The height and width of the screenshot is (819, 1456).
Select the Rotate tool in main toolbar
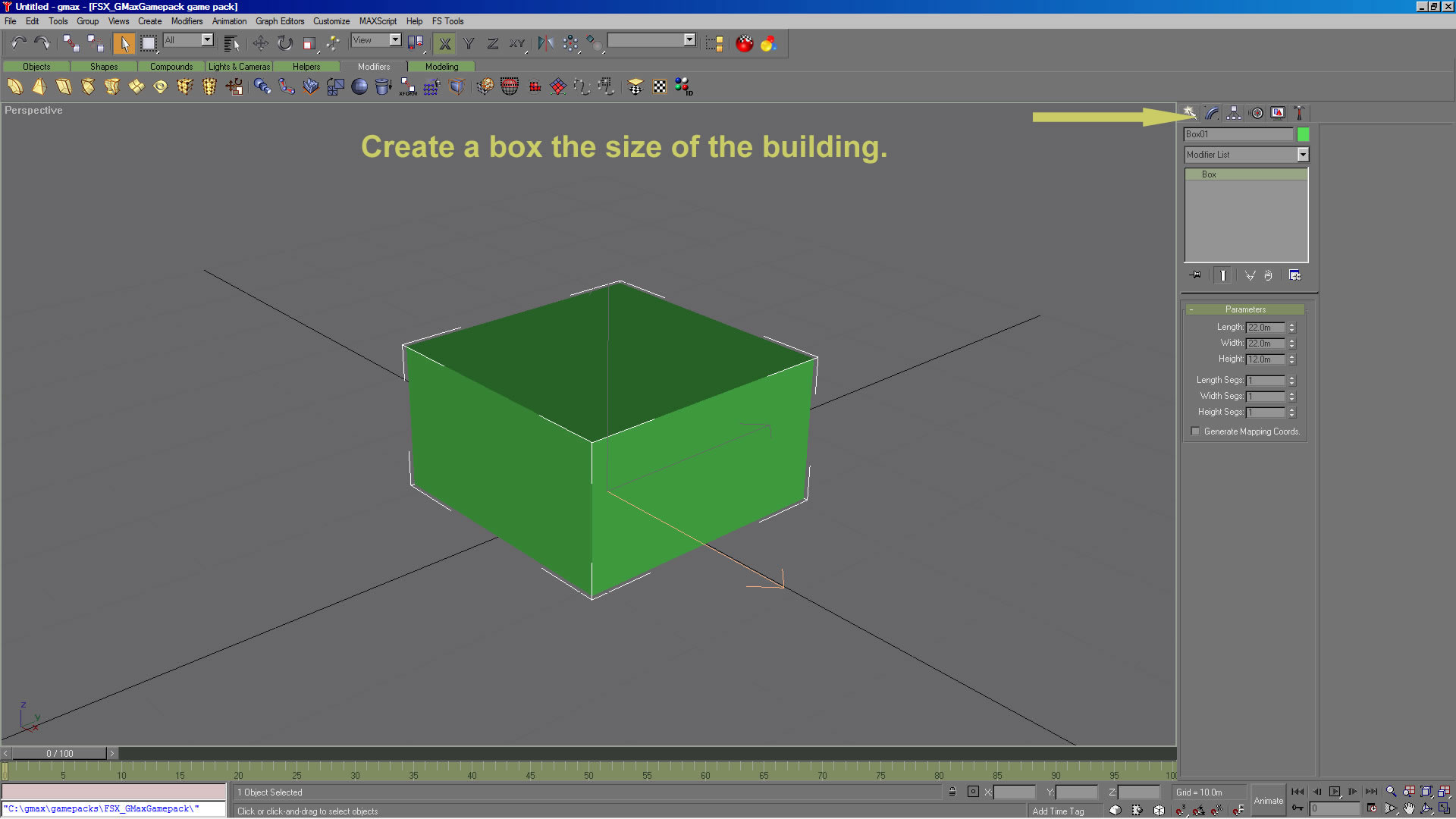pyautogui.click(x=284, y=43)
